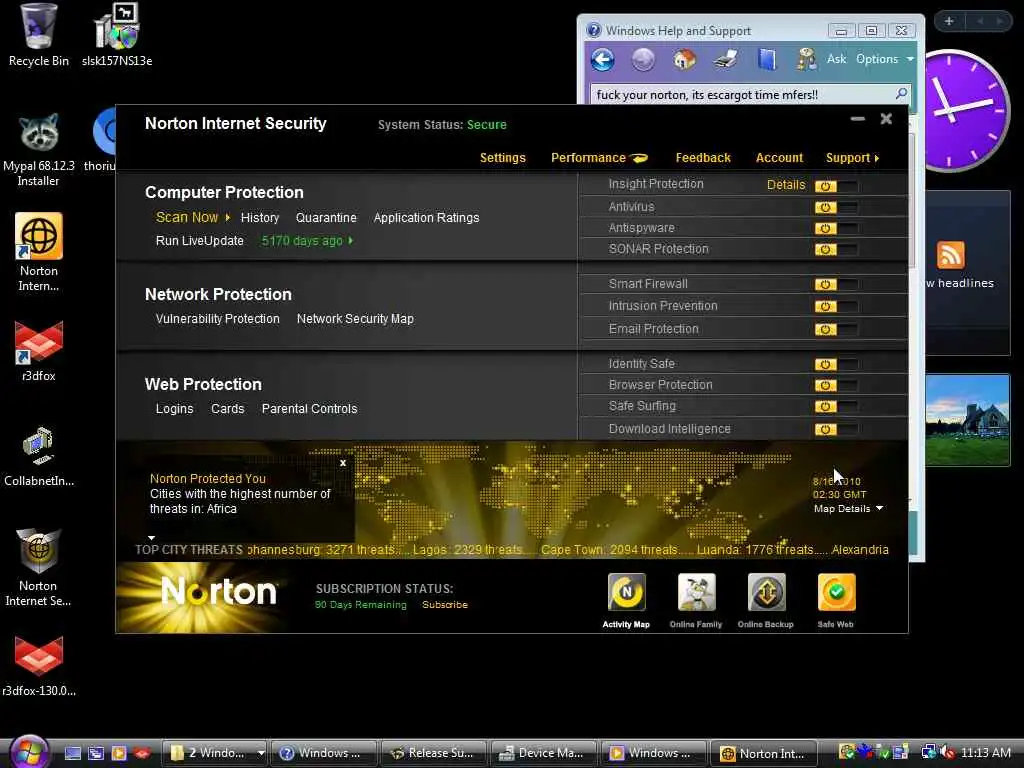
Task: Open the Safe Web icon
Action: click(836, 592)
